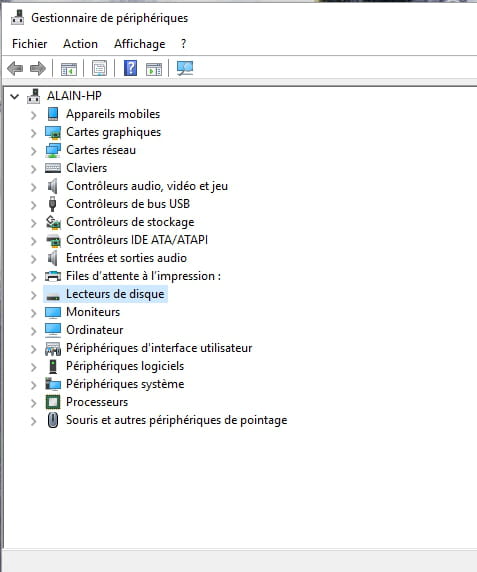Click the Back arrow toolbar icon
The height and width of the screenshot is (572, 477).
15,68
